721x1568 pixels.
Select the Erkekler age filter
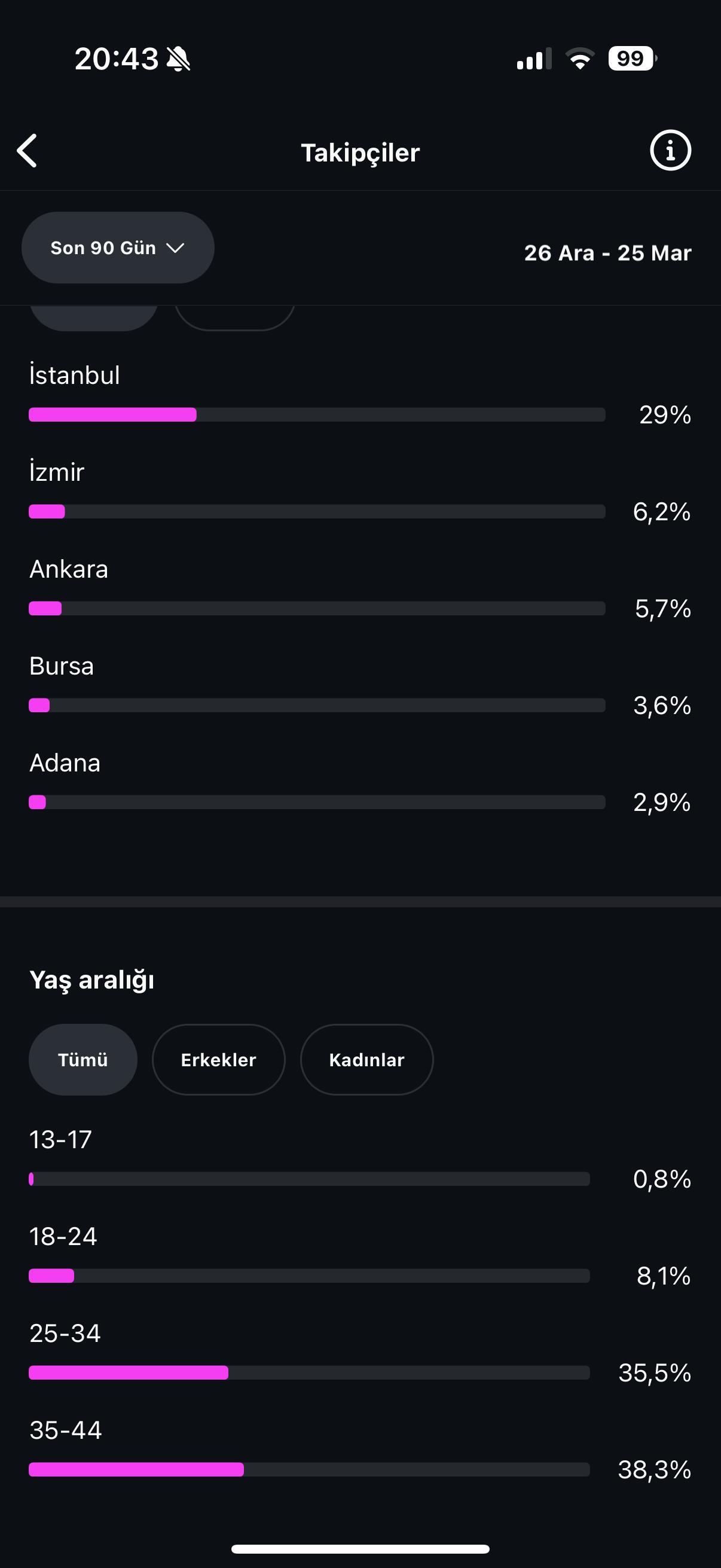pyautogui.click(x=218, y=1060)
